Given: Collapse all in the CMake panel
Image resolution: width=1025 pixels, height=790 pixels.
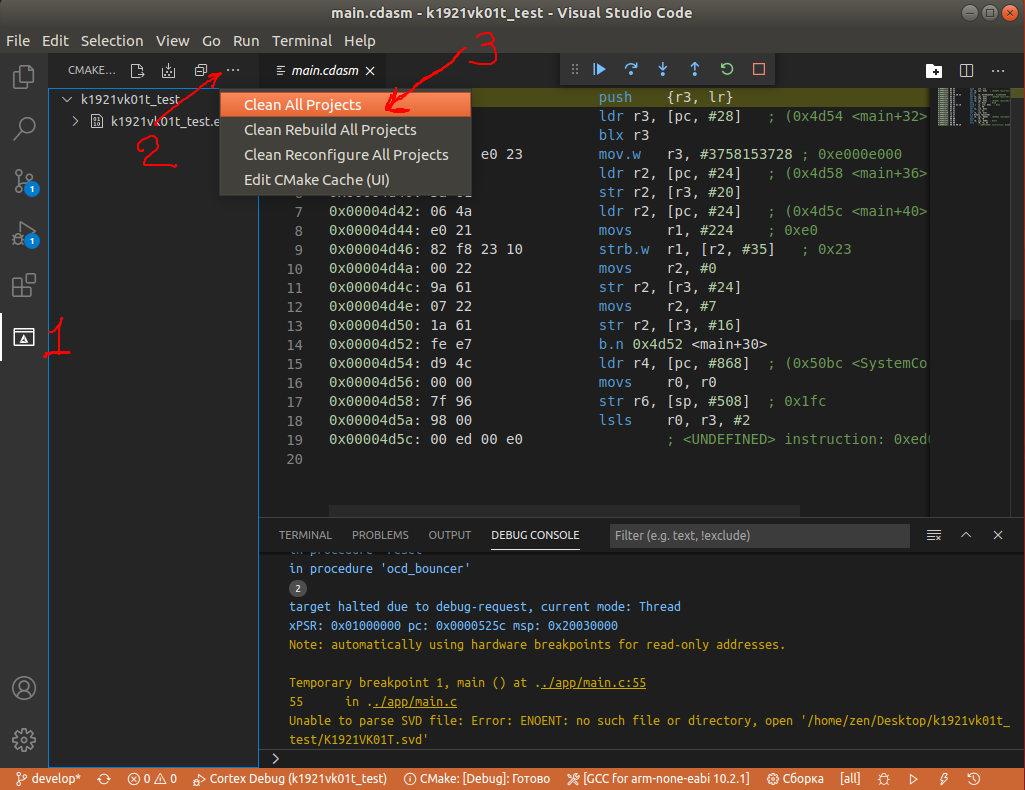Looking at the screenshot, I should click(201, 71).
